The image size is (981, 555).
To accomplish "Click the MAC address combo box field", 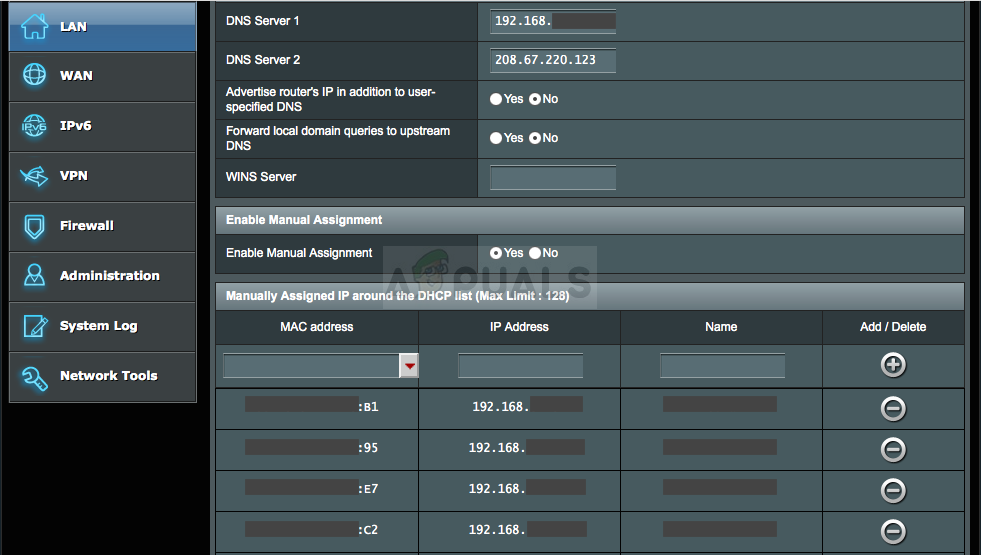I will [x=312, y=366].
